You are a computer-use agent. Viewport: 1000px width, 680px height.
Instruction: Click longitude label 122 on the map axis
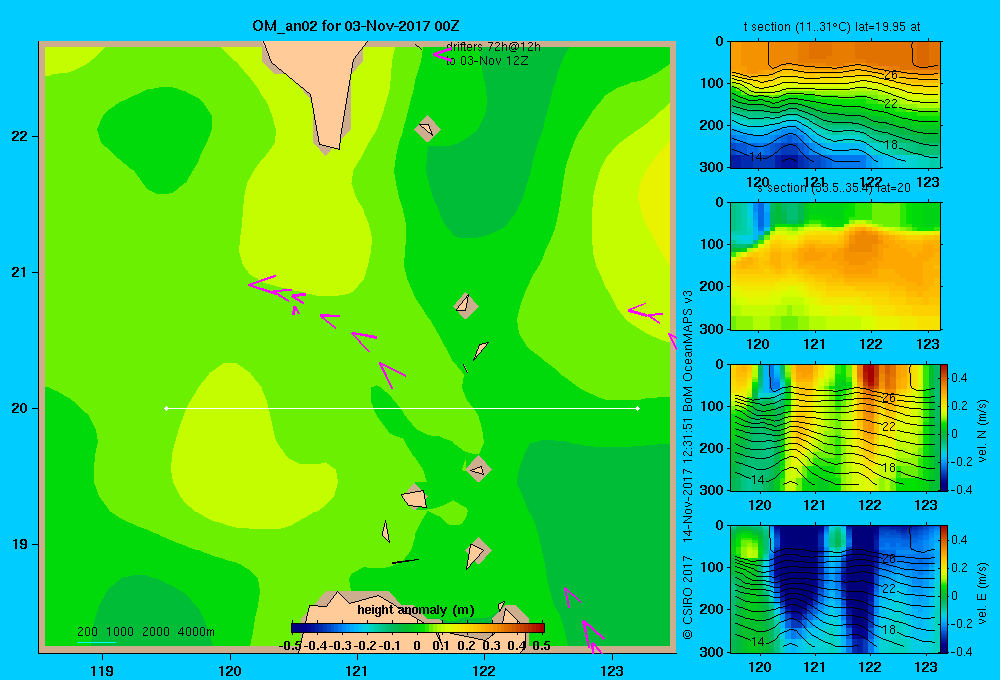[485, 670]
